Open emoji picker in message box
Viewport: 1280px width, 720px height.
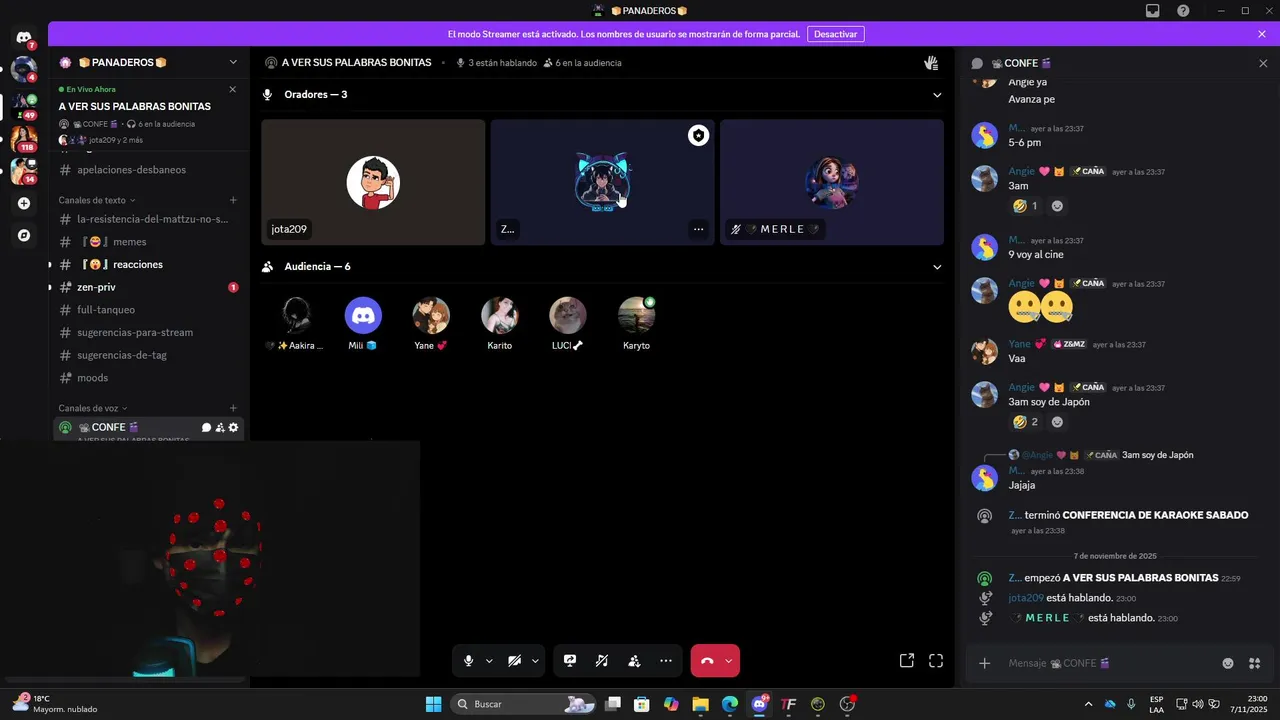[1228, 663]
